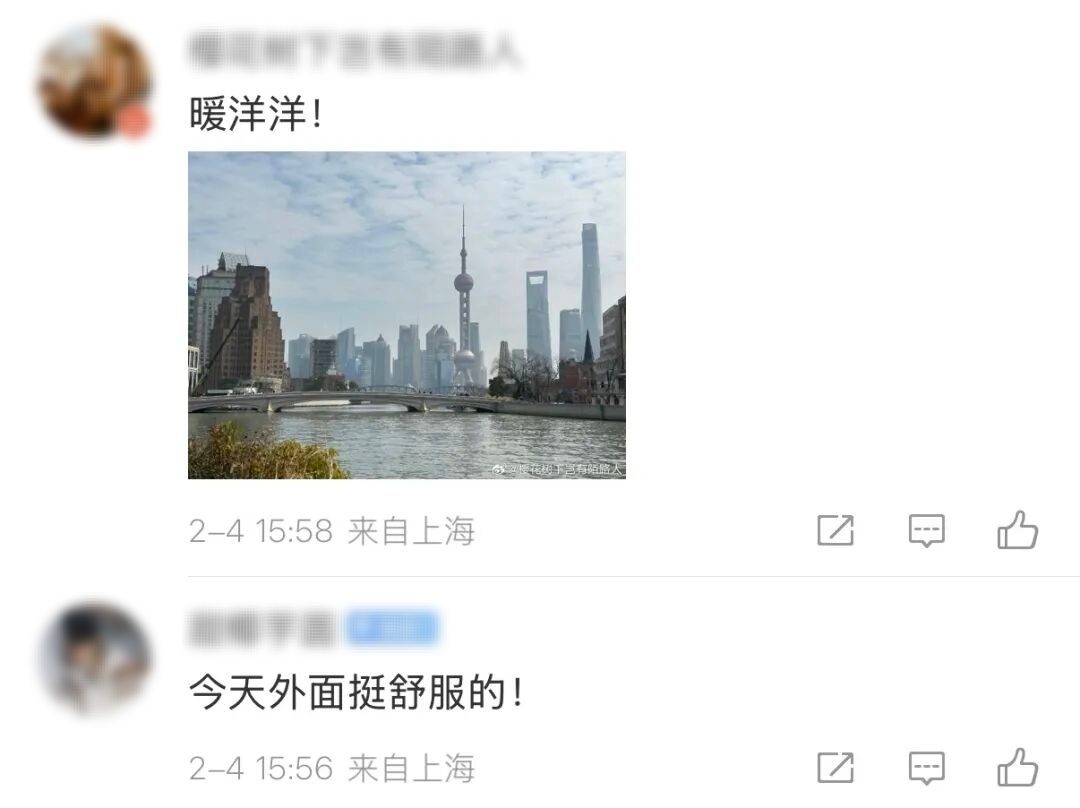
Task: Repost the 暖洋洋 comment
Action: 835,530
